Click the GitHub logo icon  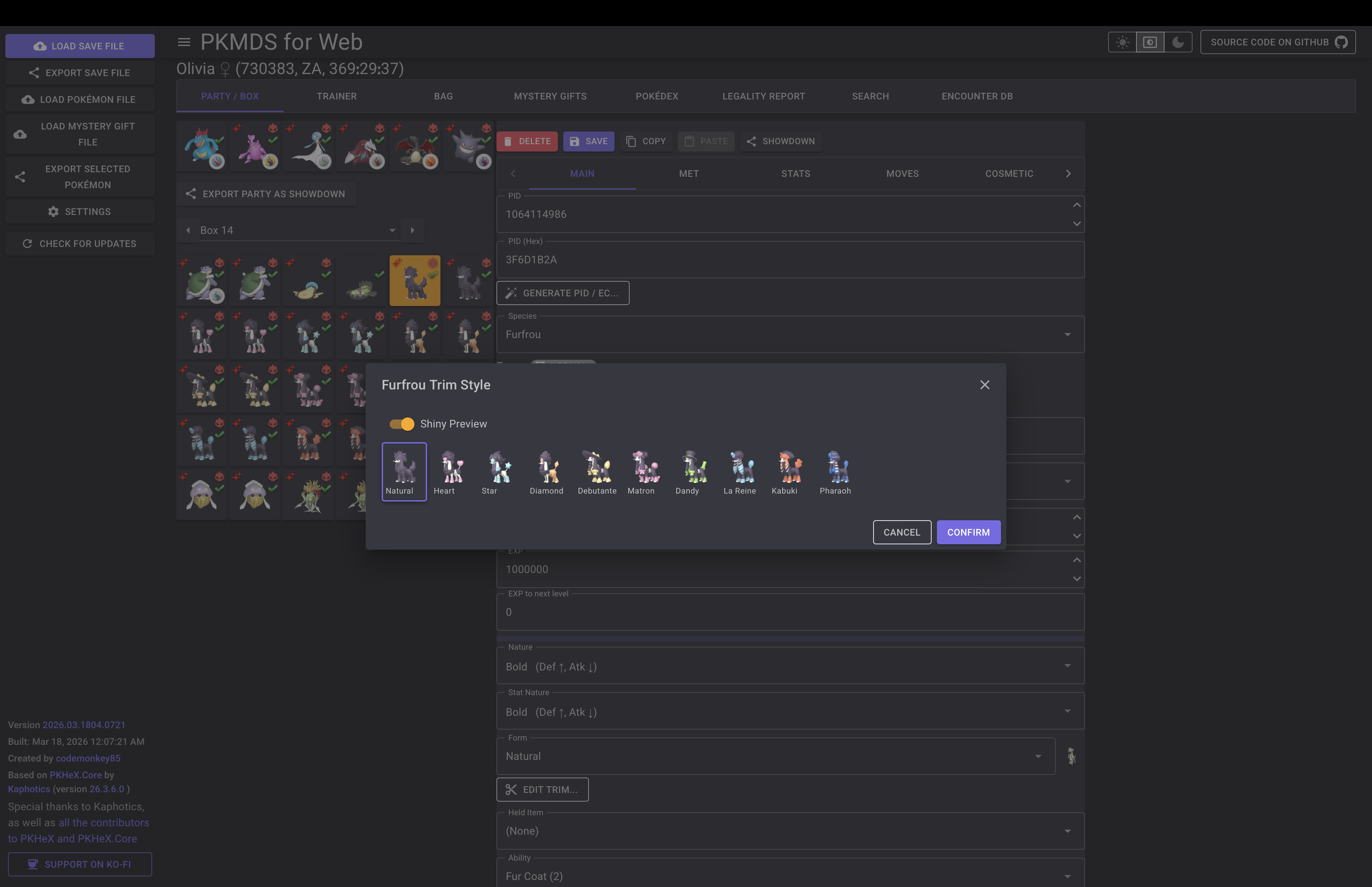point(1341,42)
